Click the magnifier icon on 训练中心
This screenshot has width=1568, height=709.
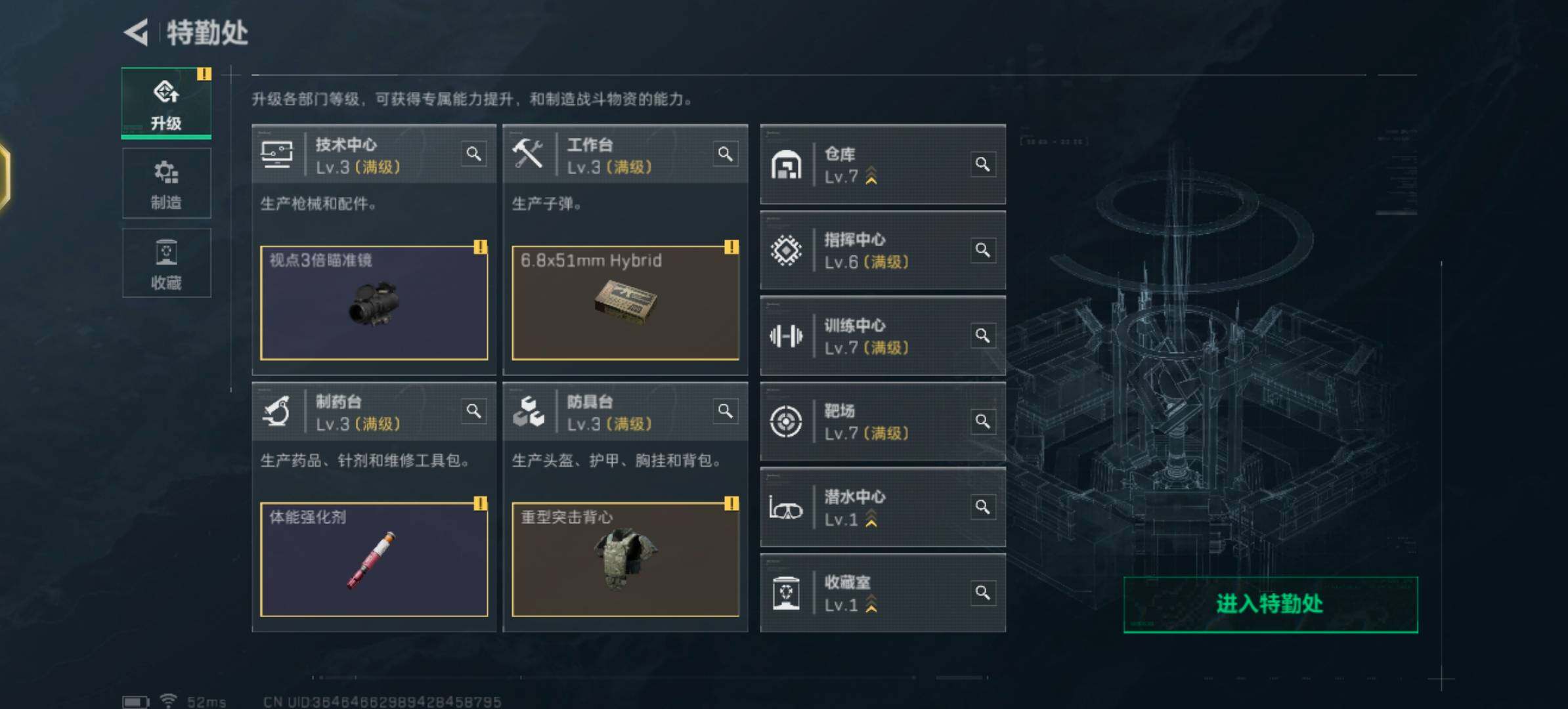click(x=982, y=335)
